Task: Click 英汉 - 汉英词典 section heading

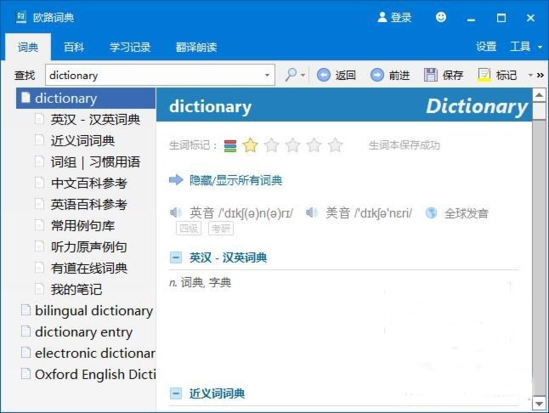Action: [228, 258]
